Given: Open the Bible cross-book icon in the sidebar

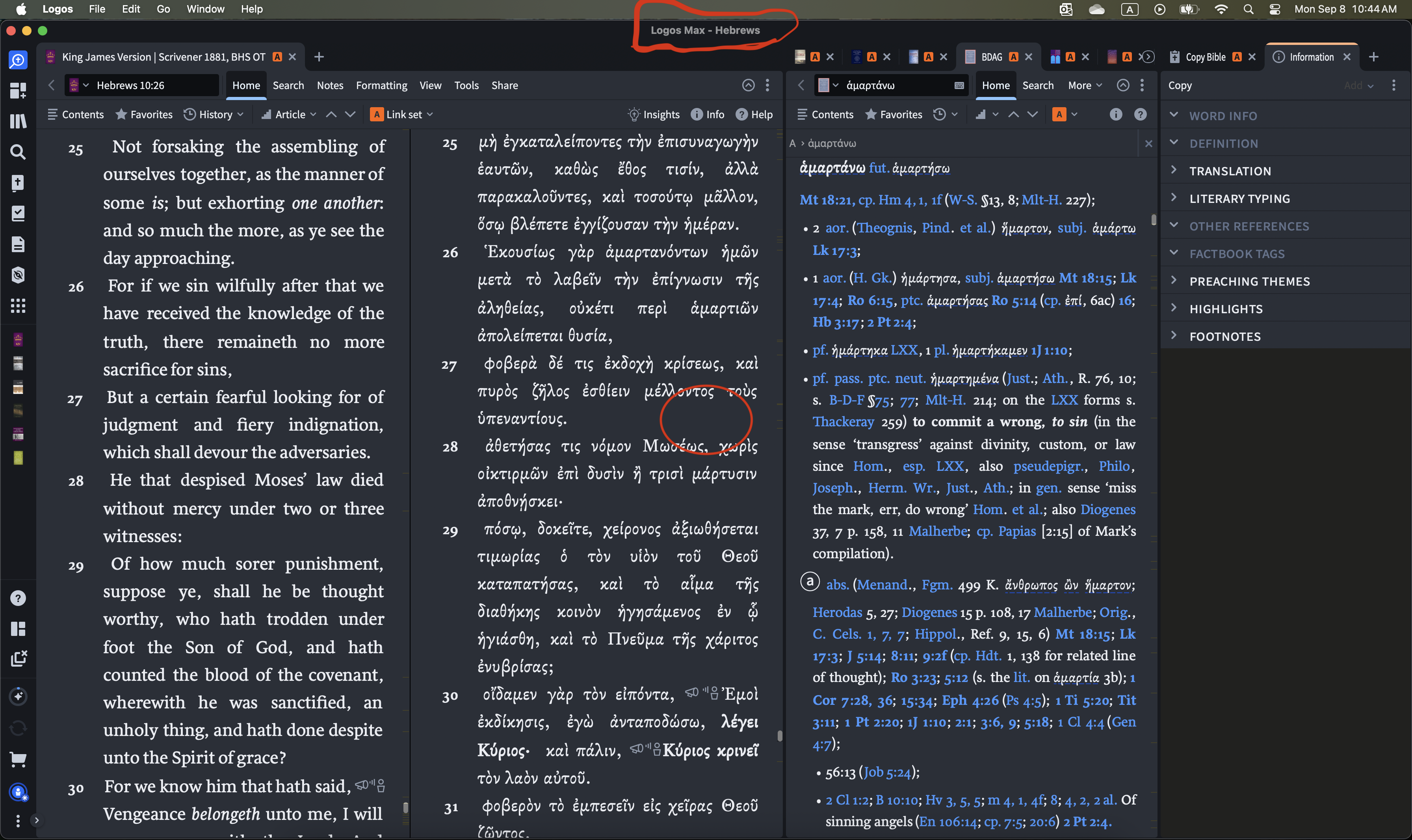Looking at the screenshot, I should (x=18, y=182).
